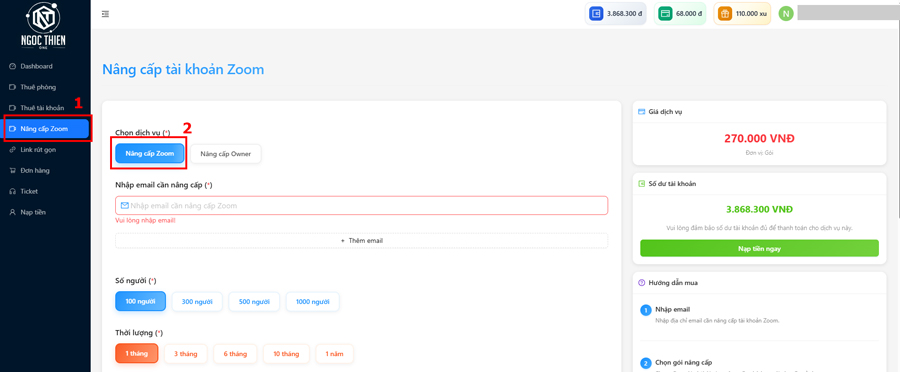Viewport: 900px width, 372px height.
Task: Click the Dashboard gauge icon
Action: coord(13,67)
